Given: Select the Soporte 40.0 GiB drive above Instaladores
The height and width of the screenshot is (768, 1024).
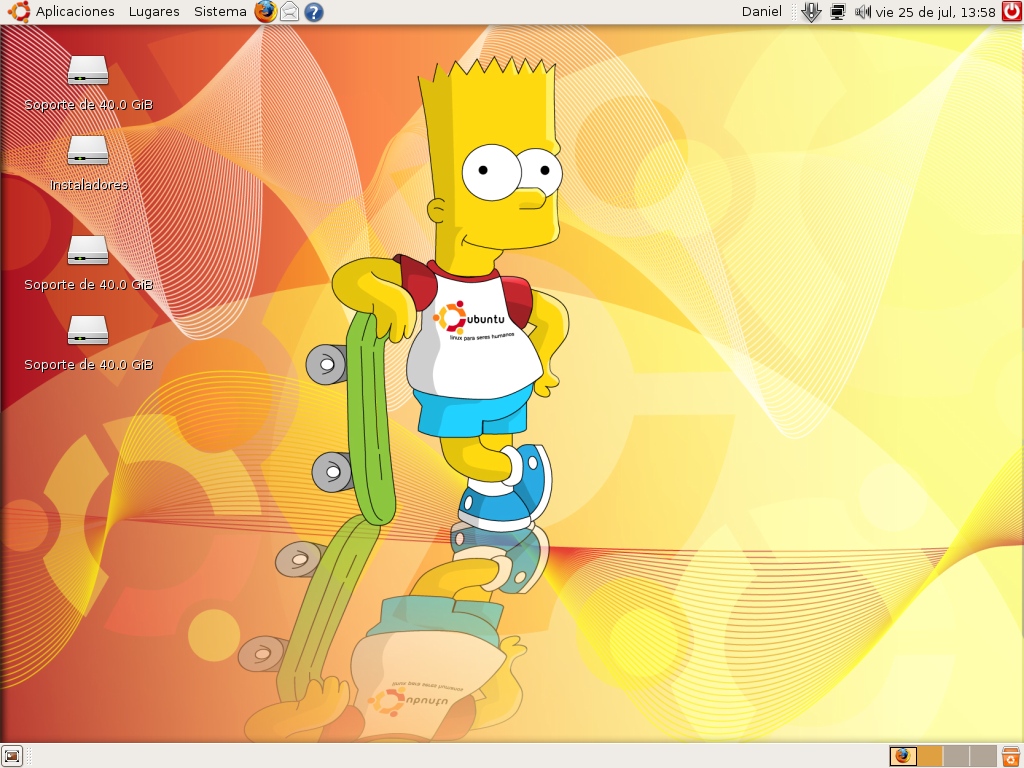Looking at the screenshot, I should (x=88, y=71).
